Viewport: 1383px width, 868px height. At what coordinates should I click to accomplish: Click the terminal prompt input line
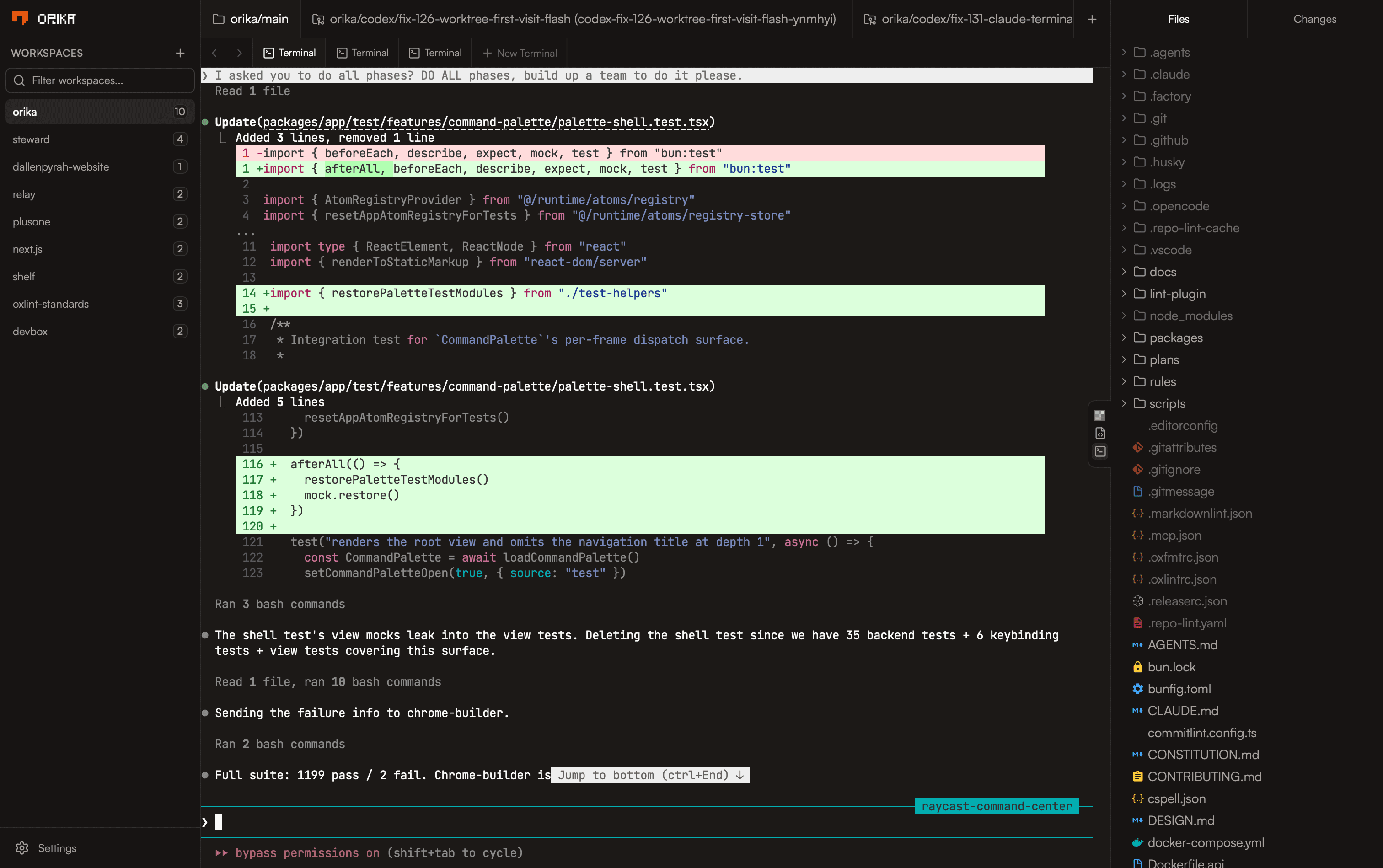[x=646, y=822]
